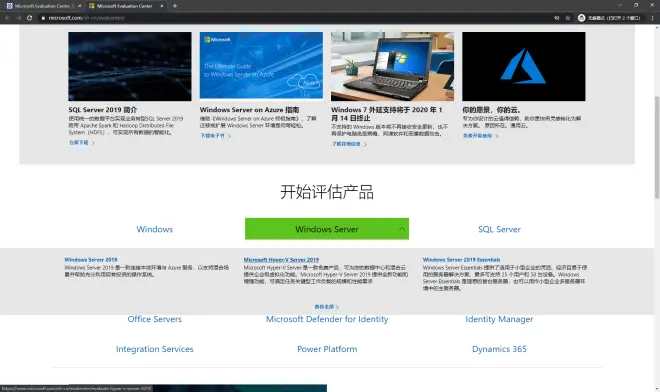Expand the SQL Server product category

pos(499,229)
